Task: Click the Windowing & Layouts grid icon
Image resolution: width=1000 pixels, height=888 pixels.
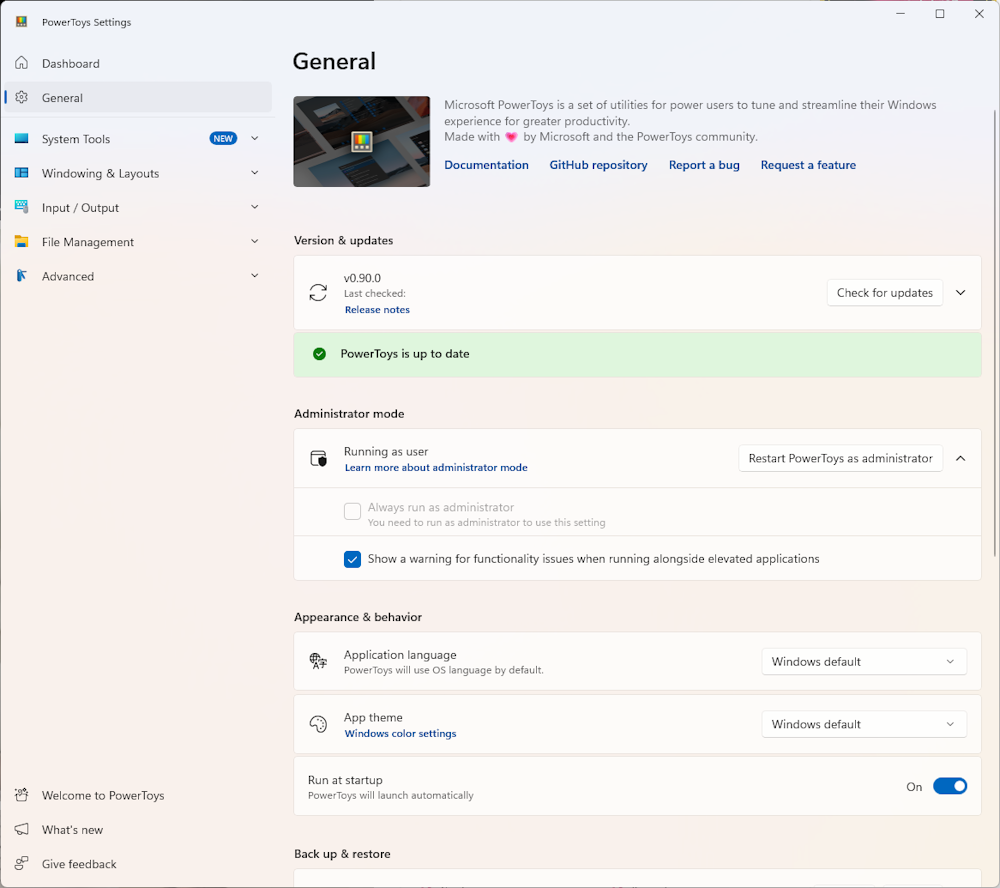Action: click(x=22, y=172)
